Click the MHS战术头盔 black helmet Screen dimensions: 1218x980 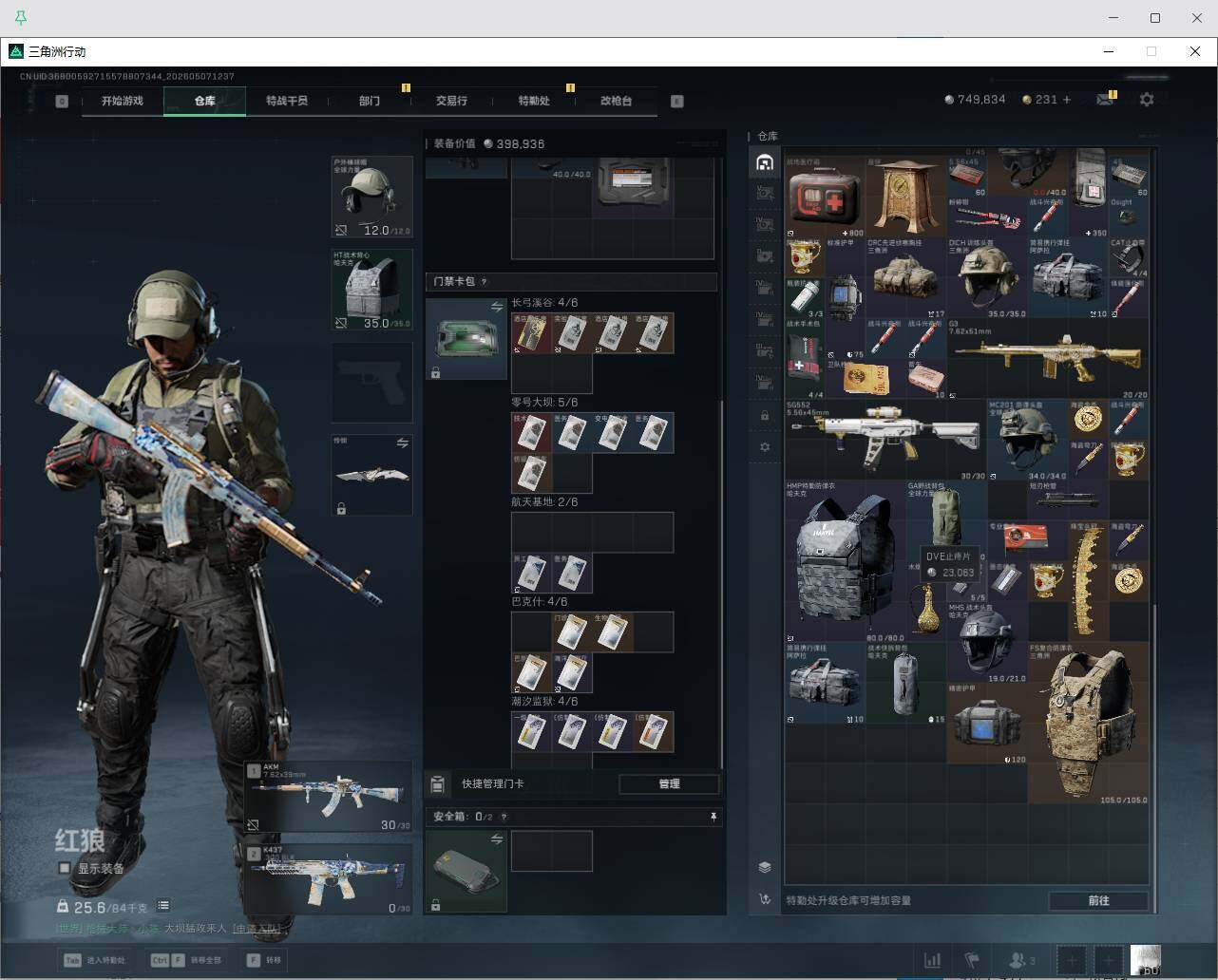tap(988, 643)
